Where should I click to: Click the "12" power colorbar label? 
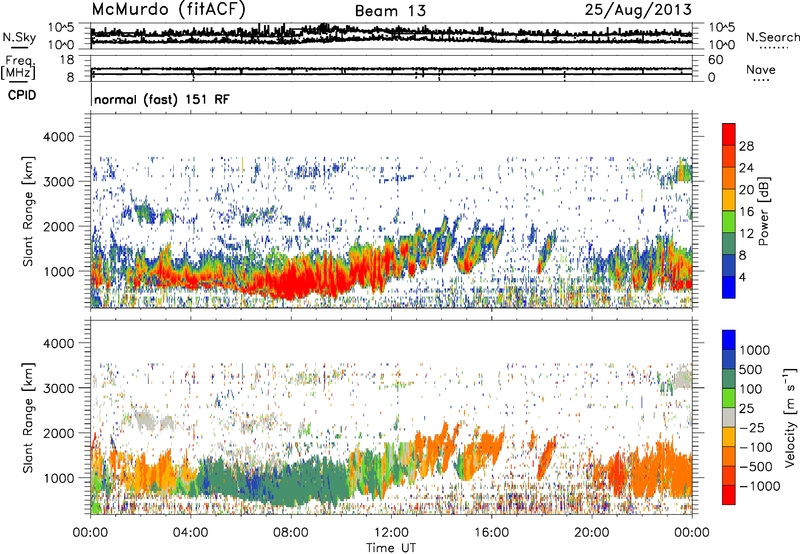click(x=746, y=234)
